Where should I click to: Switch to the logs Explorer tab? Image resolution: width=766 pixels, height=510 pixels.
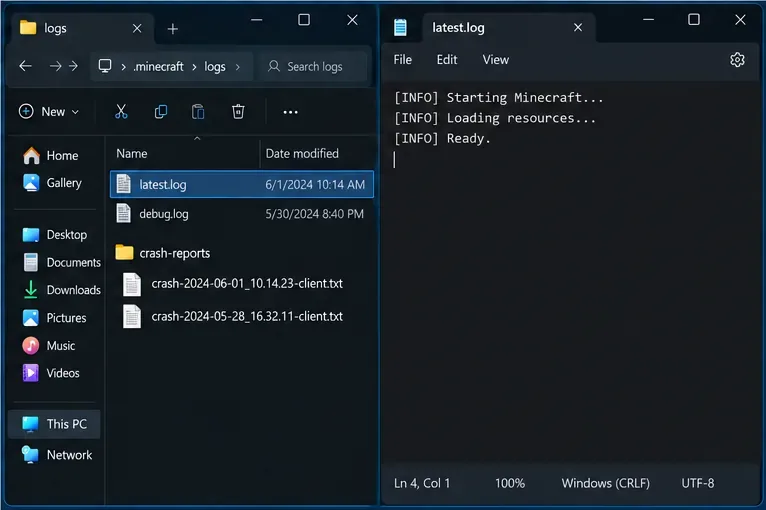coord(81,28)
